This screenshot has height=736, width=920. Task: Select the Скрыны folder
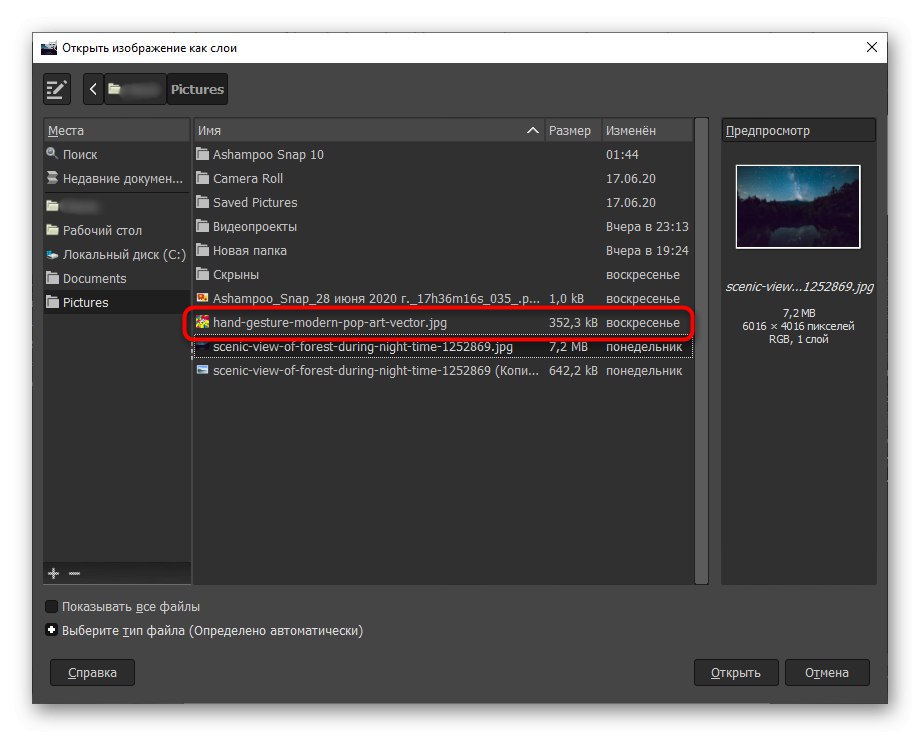tap(443, 275)
